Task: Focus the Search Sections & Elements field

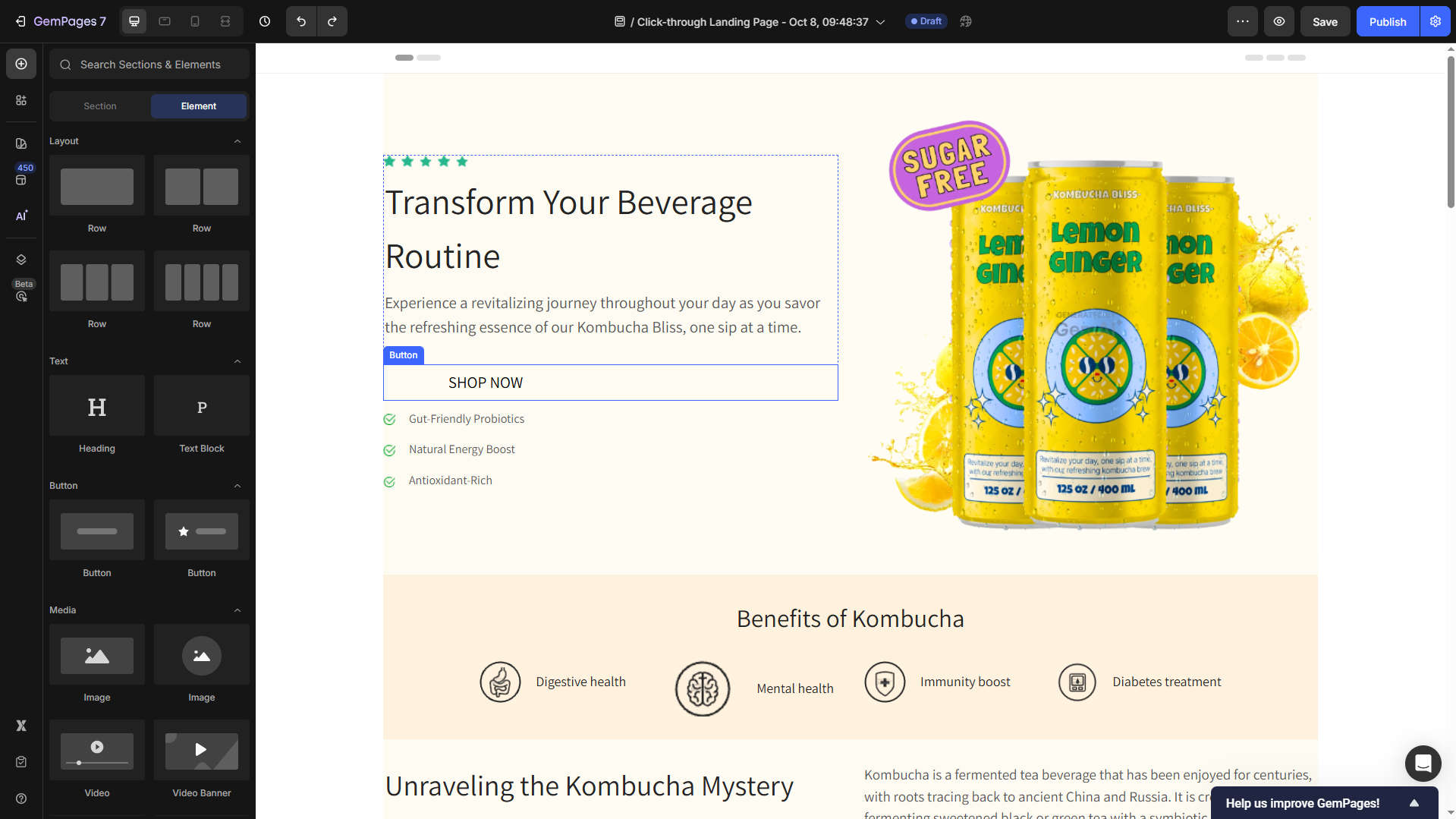Action: 150,65
